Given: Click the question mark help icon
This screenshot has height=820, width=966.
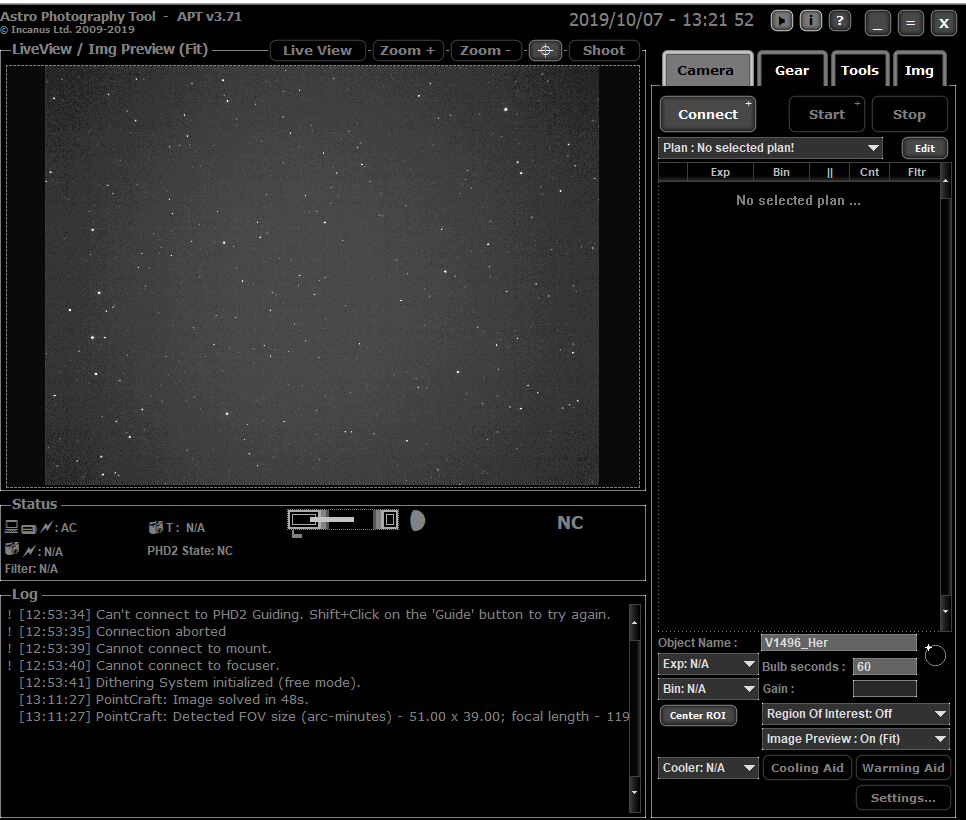Looking at the screenshot, I should pos(840,21).
